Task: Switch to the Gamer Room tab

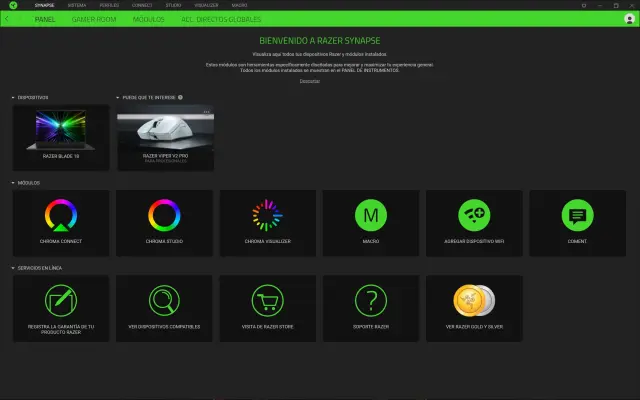Action: 94,19
